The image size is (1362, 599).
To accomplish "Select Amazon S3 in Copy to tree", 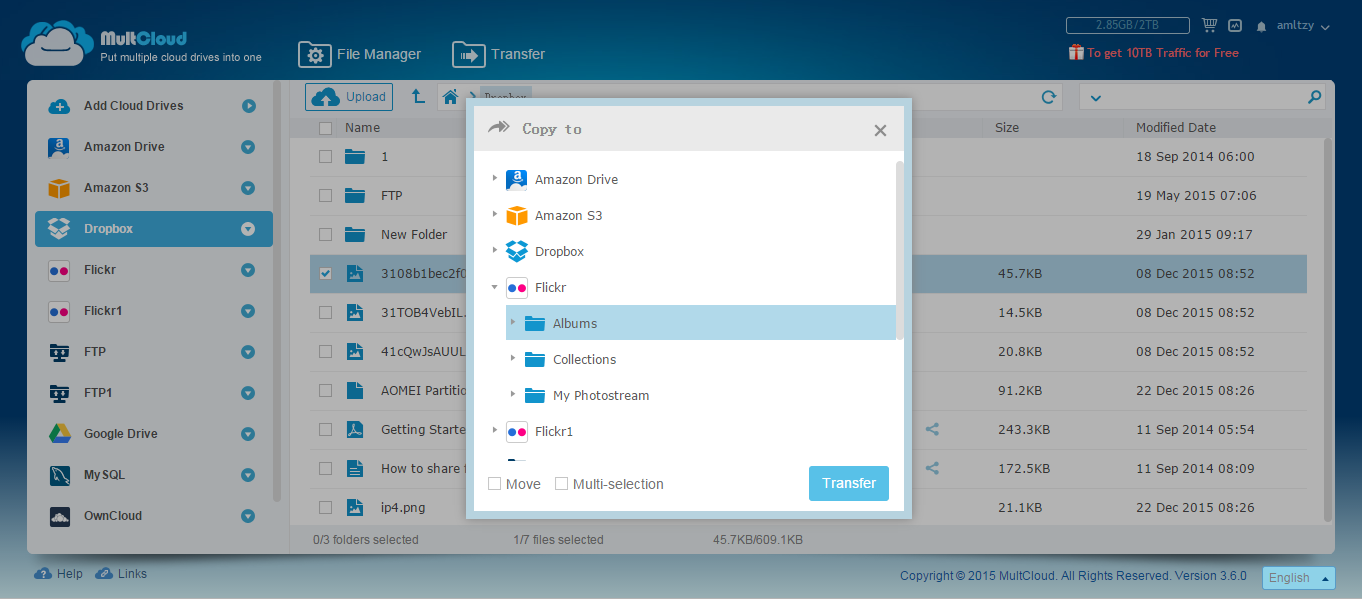I will [568, 215].
